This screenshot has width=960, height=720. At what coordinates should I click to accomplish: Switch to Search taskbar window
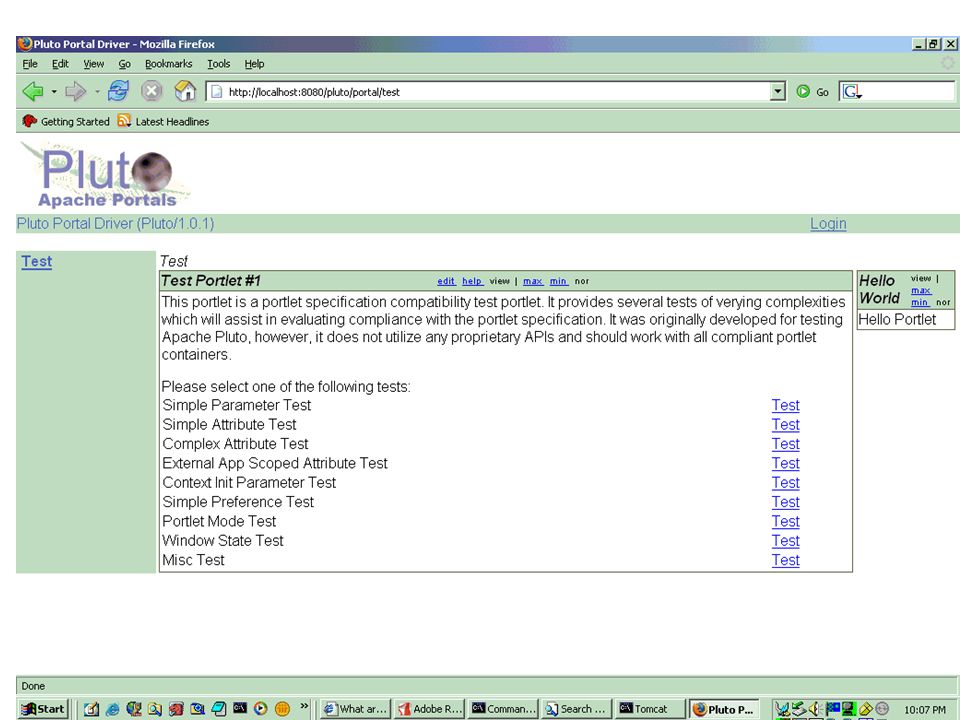[x=577, y=709]
